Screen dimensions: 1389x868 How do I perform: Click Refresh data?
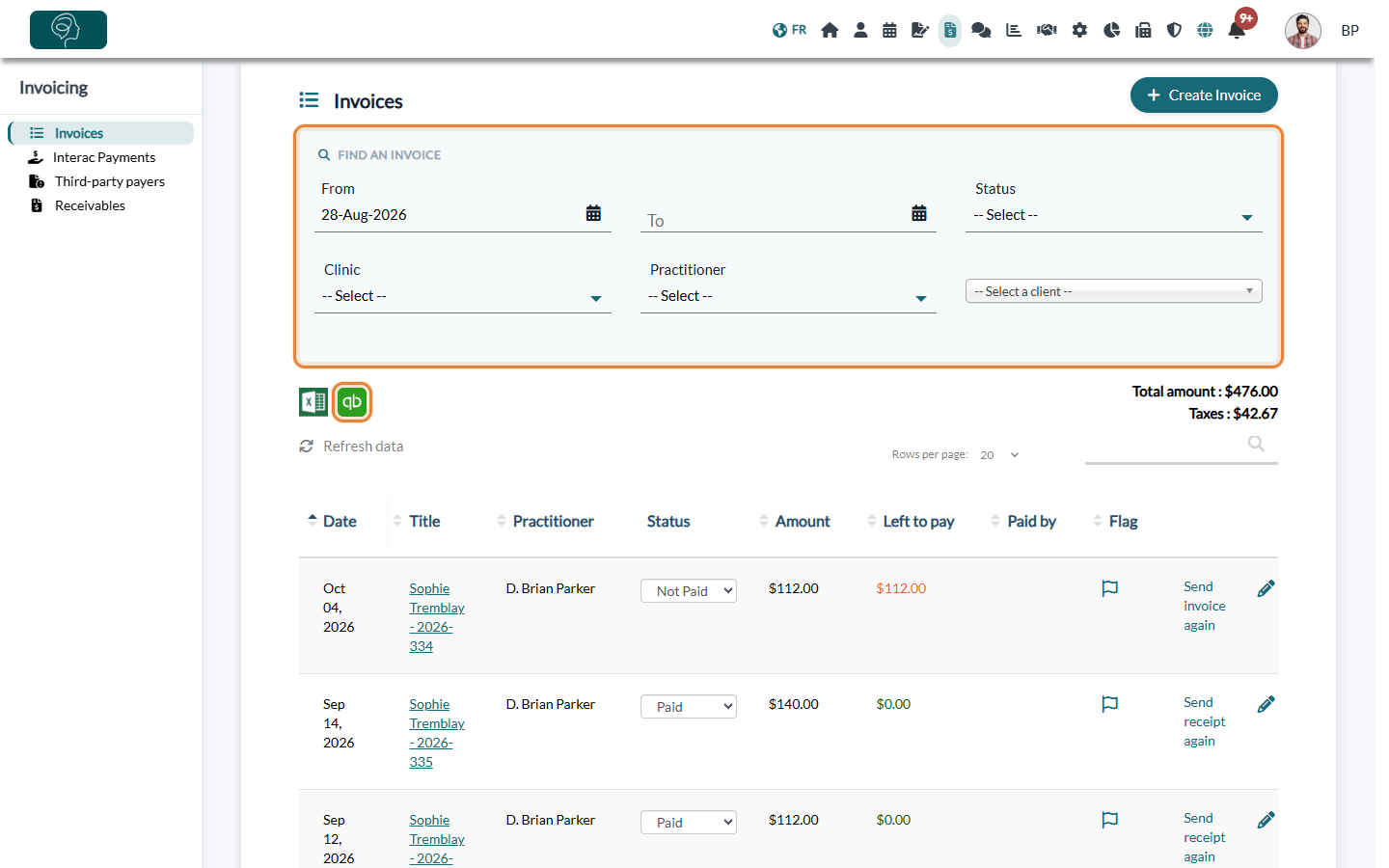pyautogui.click(x=352, y=446)
